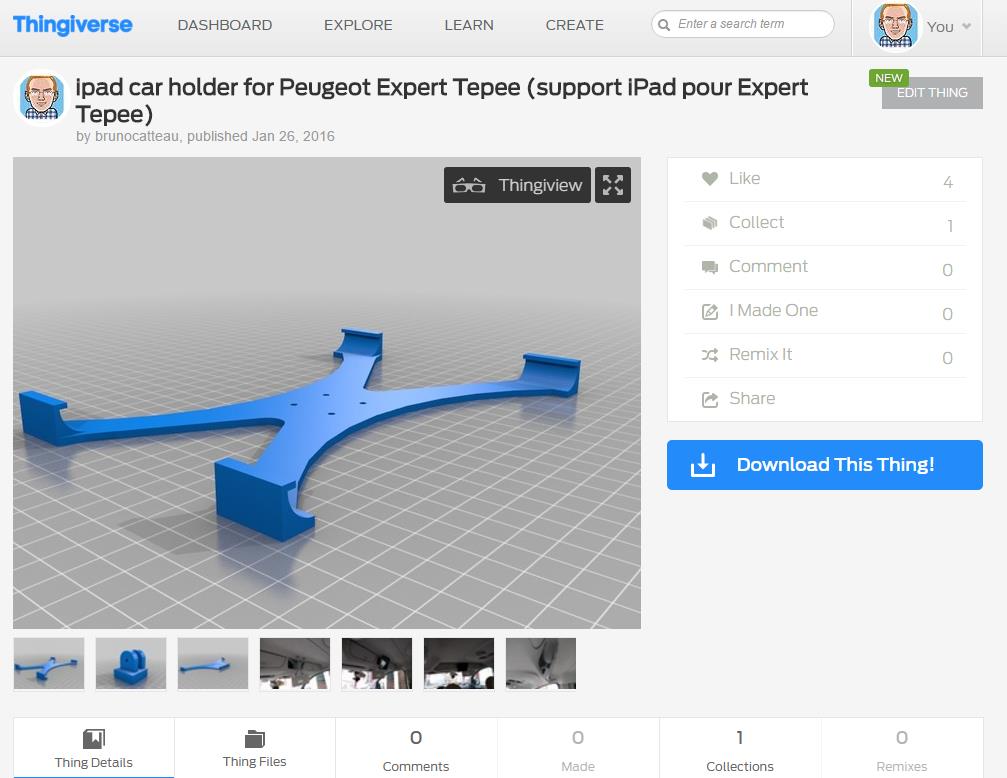Click the 'published Jan 26, 2016' text
Image resolution: width=1007 pixels, height=778 pixels.
(261, 136)
